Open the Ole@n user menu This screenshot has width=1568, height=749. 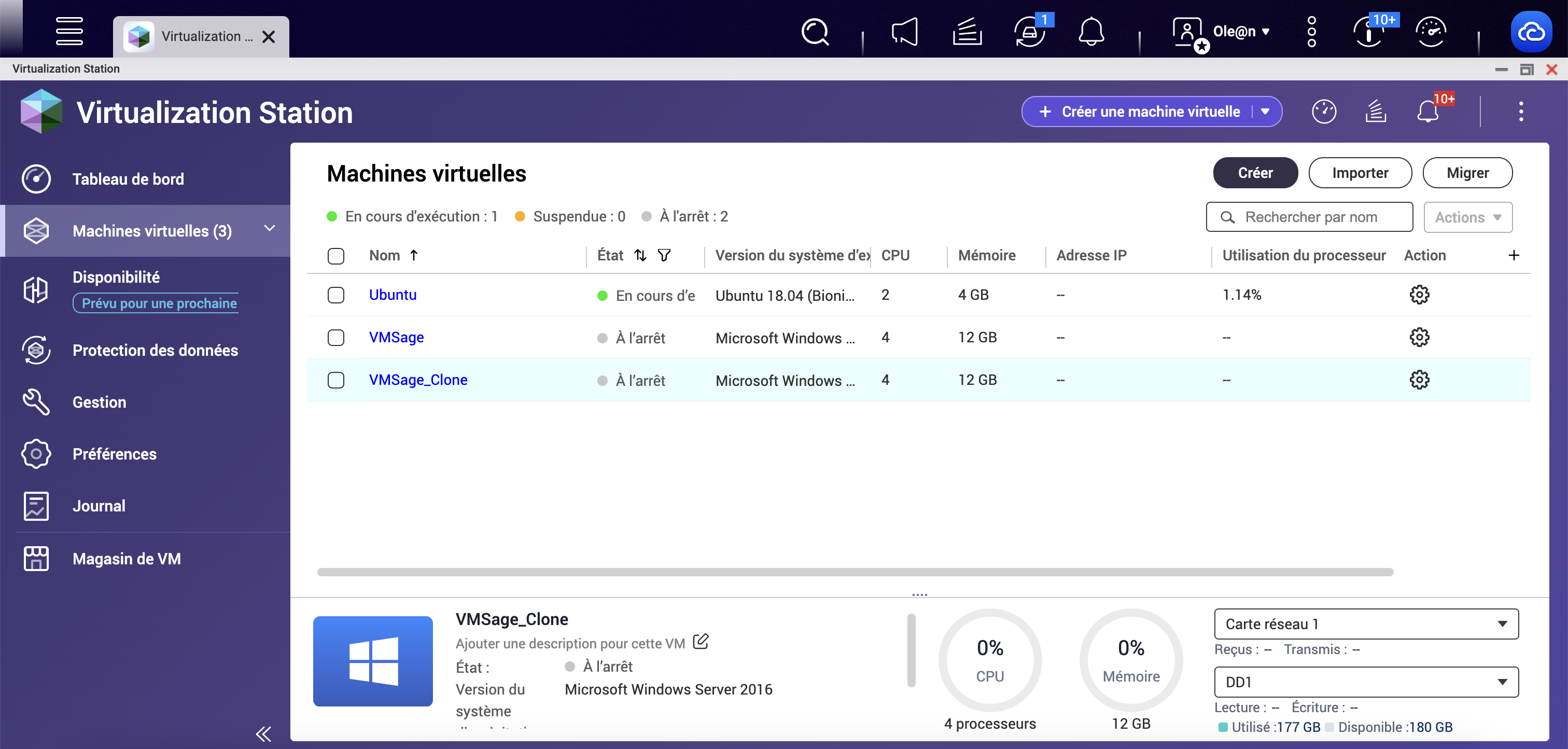[1222, 32]
